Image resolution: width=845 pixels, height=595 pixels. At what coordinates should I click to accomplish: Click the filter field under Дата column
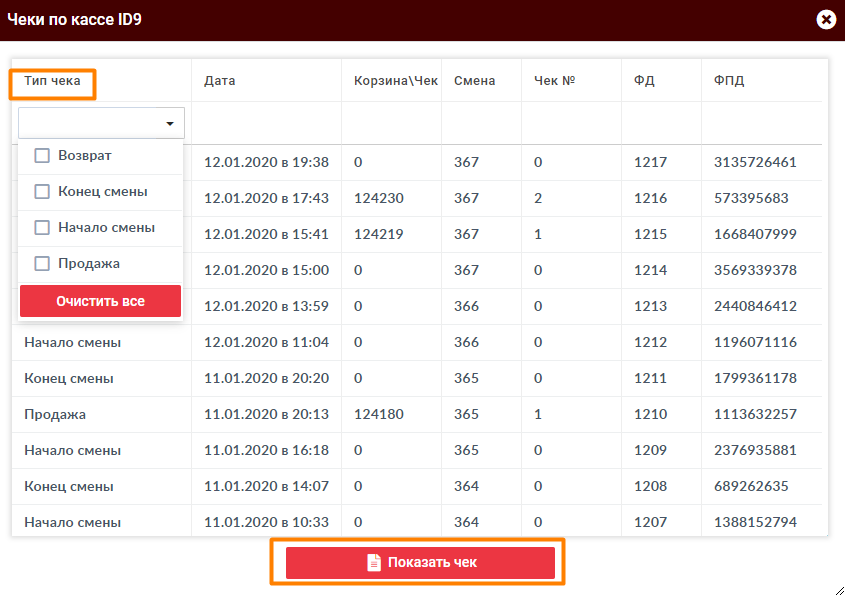[x=266, y=124]
